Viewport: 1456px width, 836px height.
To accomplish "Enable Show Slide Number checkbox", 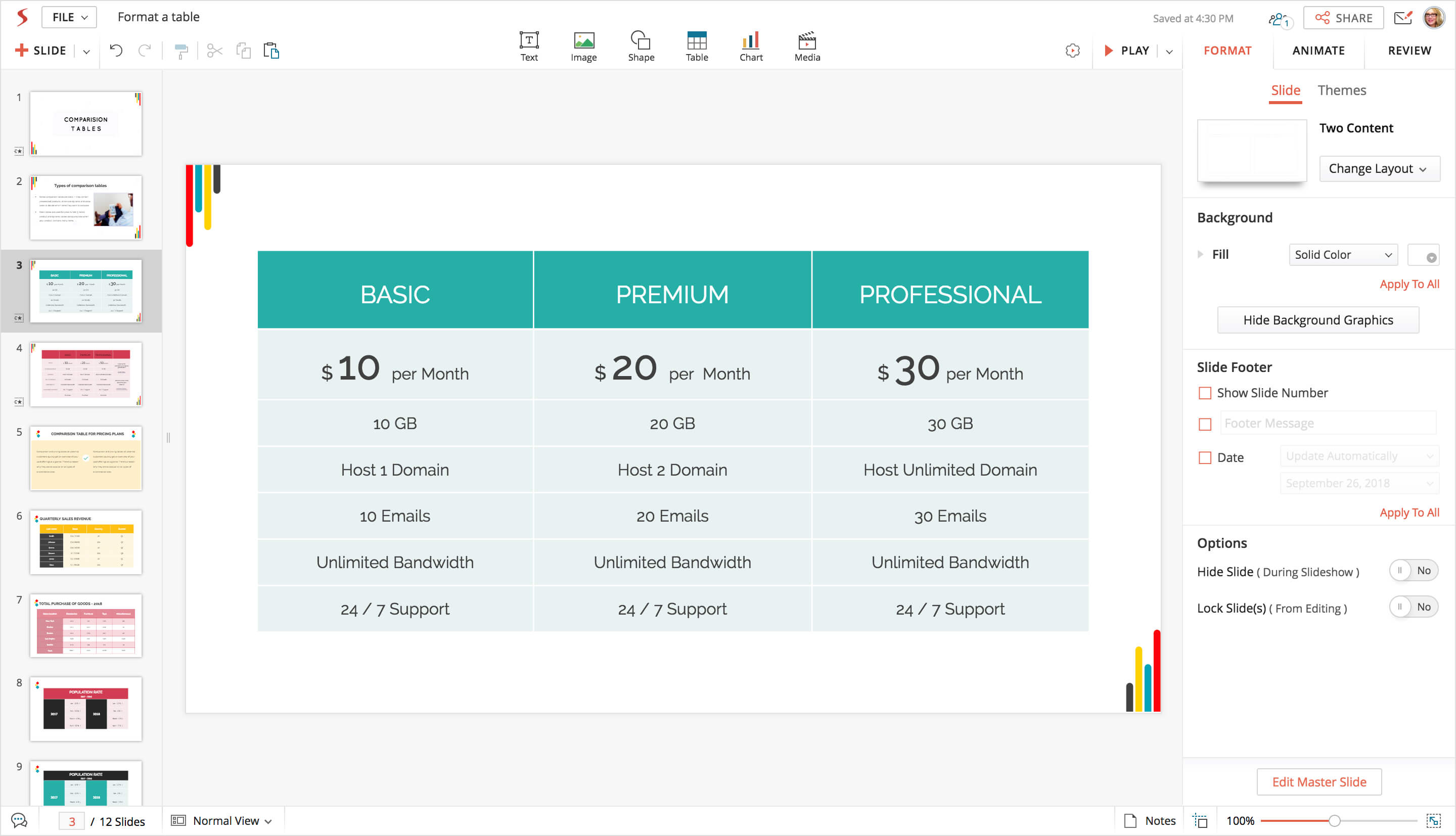I will tap(1205, 393).
